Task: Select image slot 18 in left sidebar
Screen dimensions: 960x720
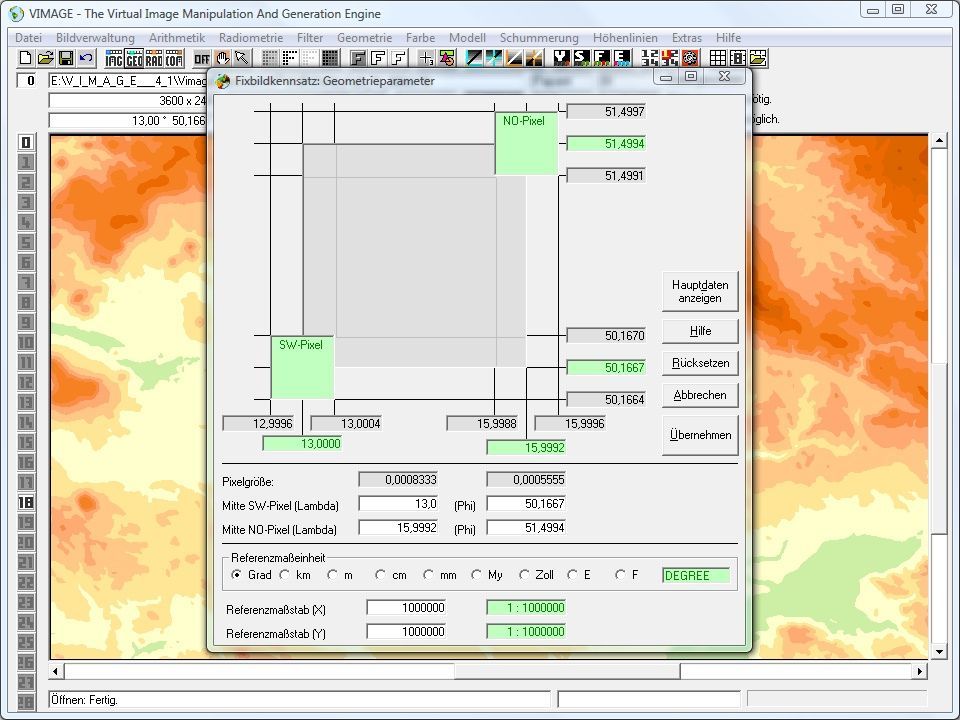Action: [26, 502]
